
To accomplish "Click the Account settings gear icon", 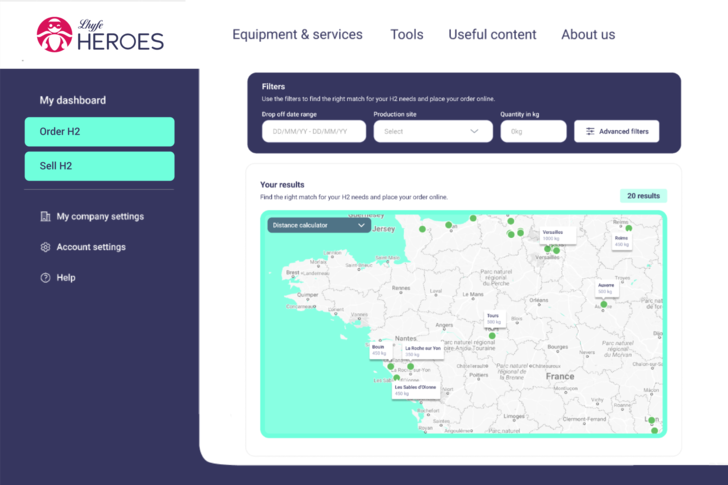I will tap(45, 247).
